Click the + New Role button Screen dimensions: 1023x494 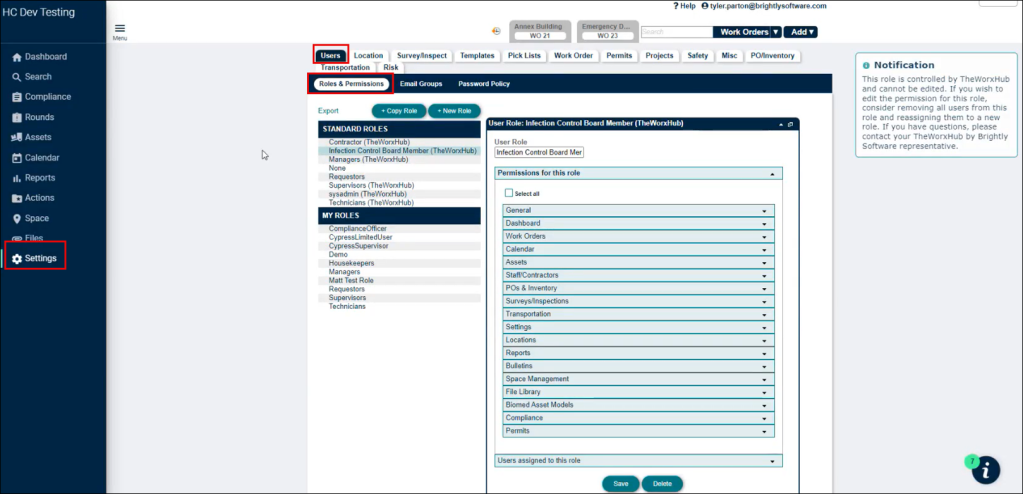pos(454,111)
